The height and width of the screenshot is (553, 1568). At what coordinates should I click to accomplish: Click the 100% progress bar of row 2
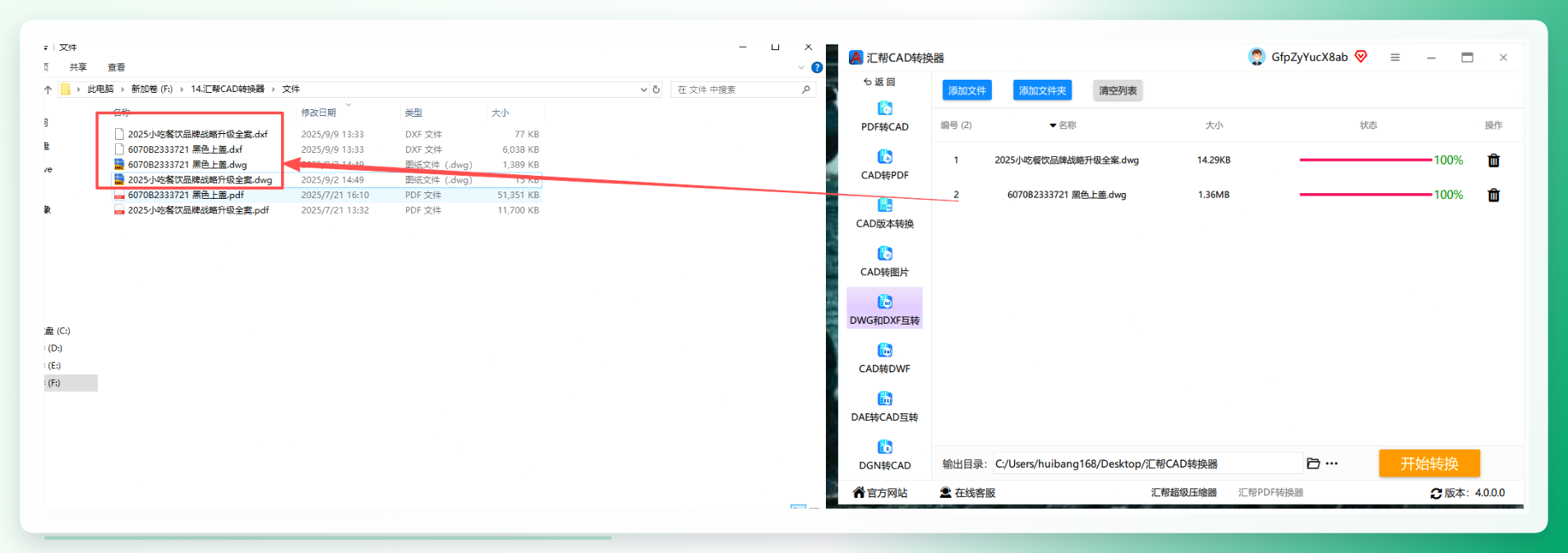pyautogui.click(x=1365, y=195)
